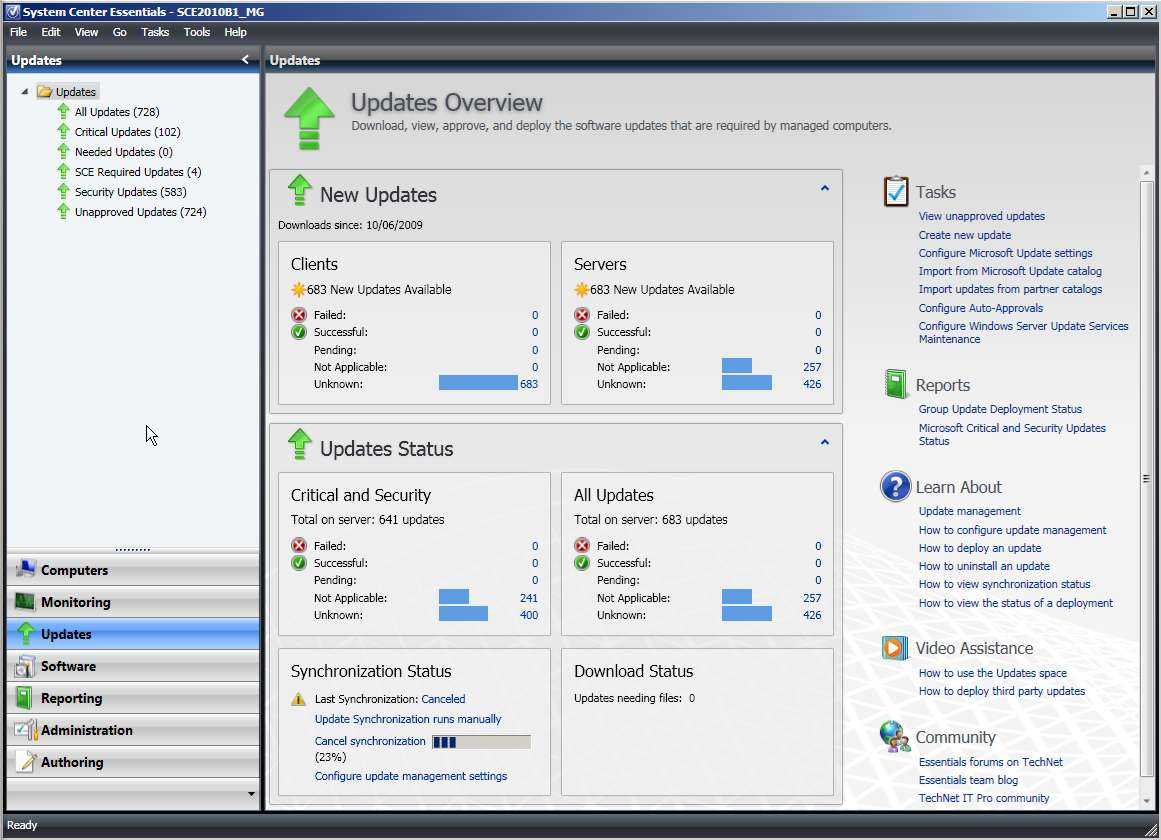Viewport: 1161px width, 840px height.
Task: Open the Essentials team blog link
Action: [x=968, y=780]
